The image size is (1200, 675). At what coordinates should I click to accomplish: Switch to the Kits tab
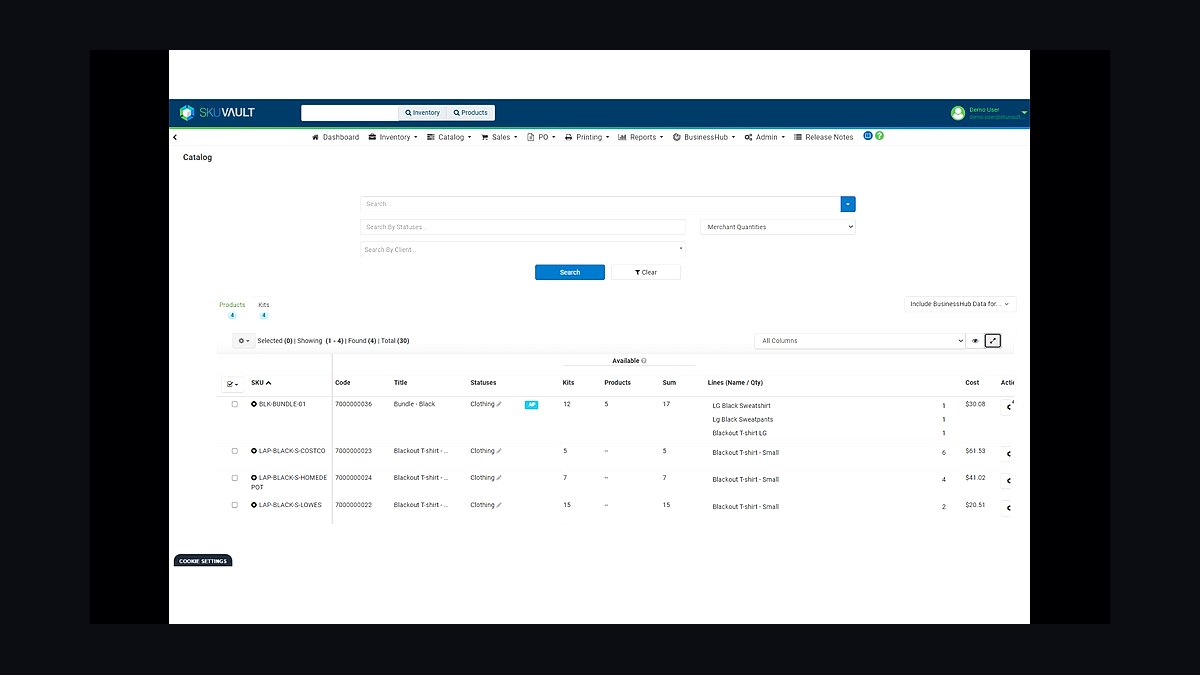click(x=264, y=309)
